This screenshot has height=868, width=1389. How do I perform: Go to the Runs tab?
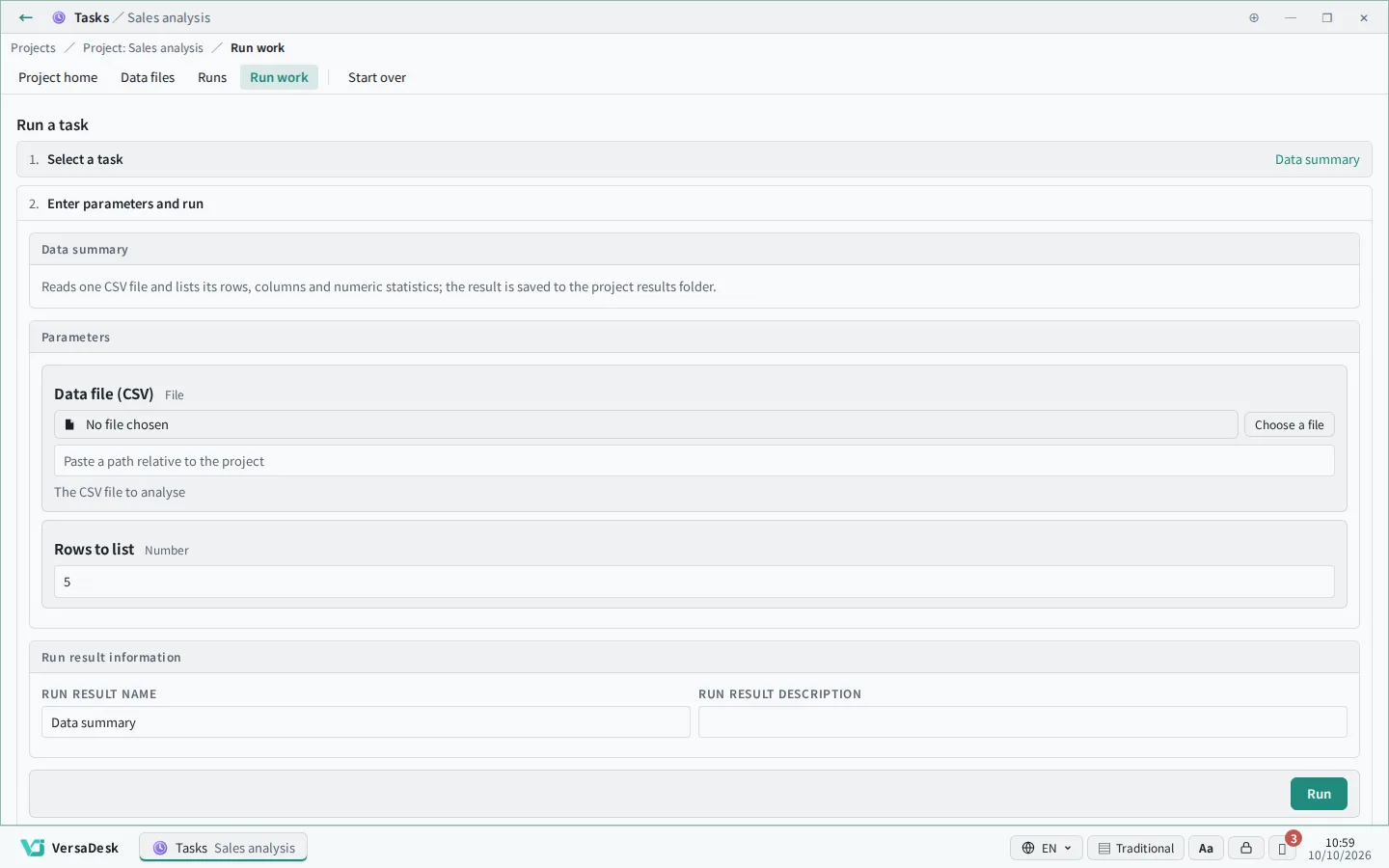coord(212,77)
